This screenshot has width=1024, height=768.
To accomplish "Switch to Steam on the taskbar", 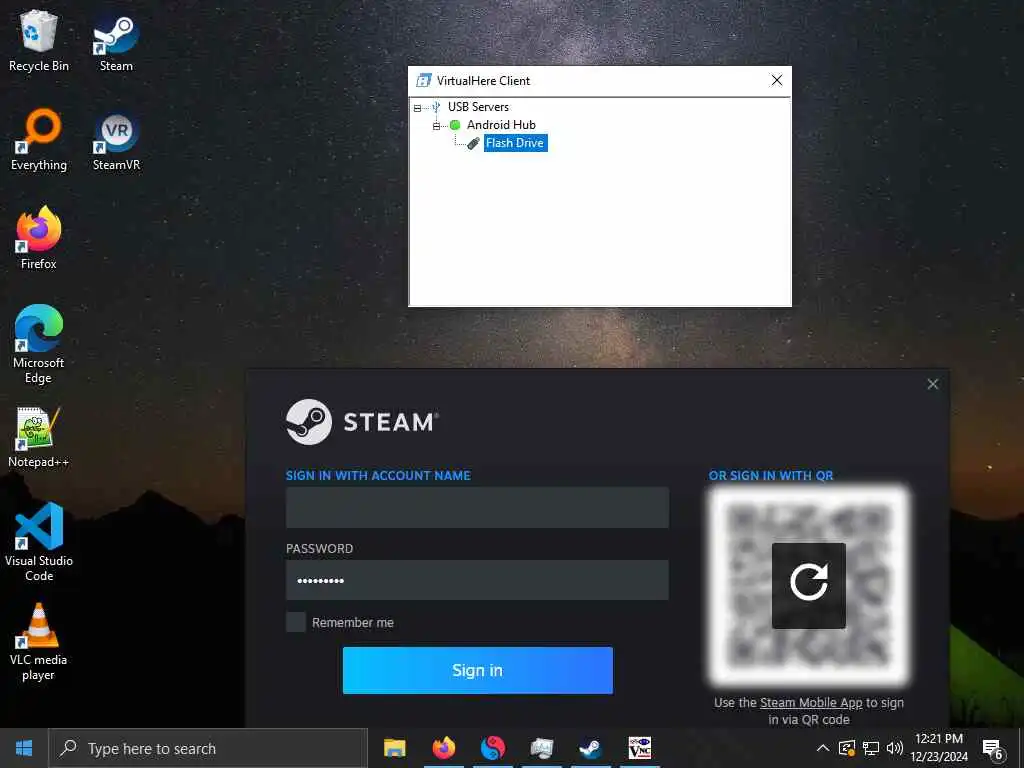I will click(590, 748).
